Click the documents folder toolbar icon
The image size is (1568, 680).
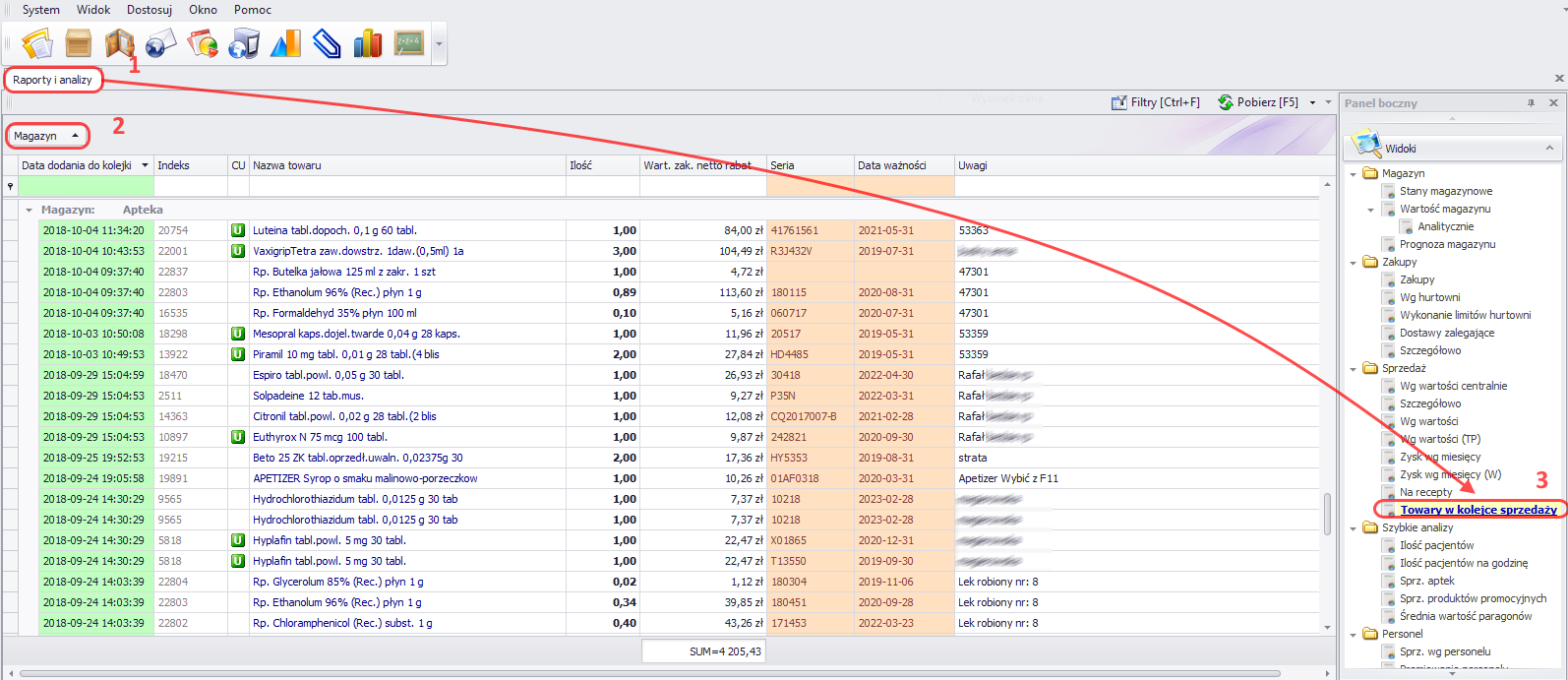(37, 43)
